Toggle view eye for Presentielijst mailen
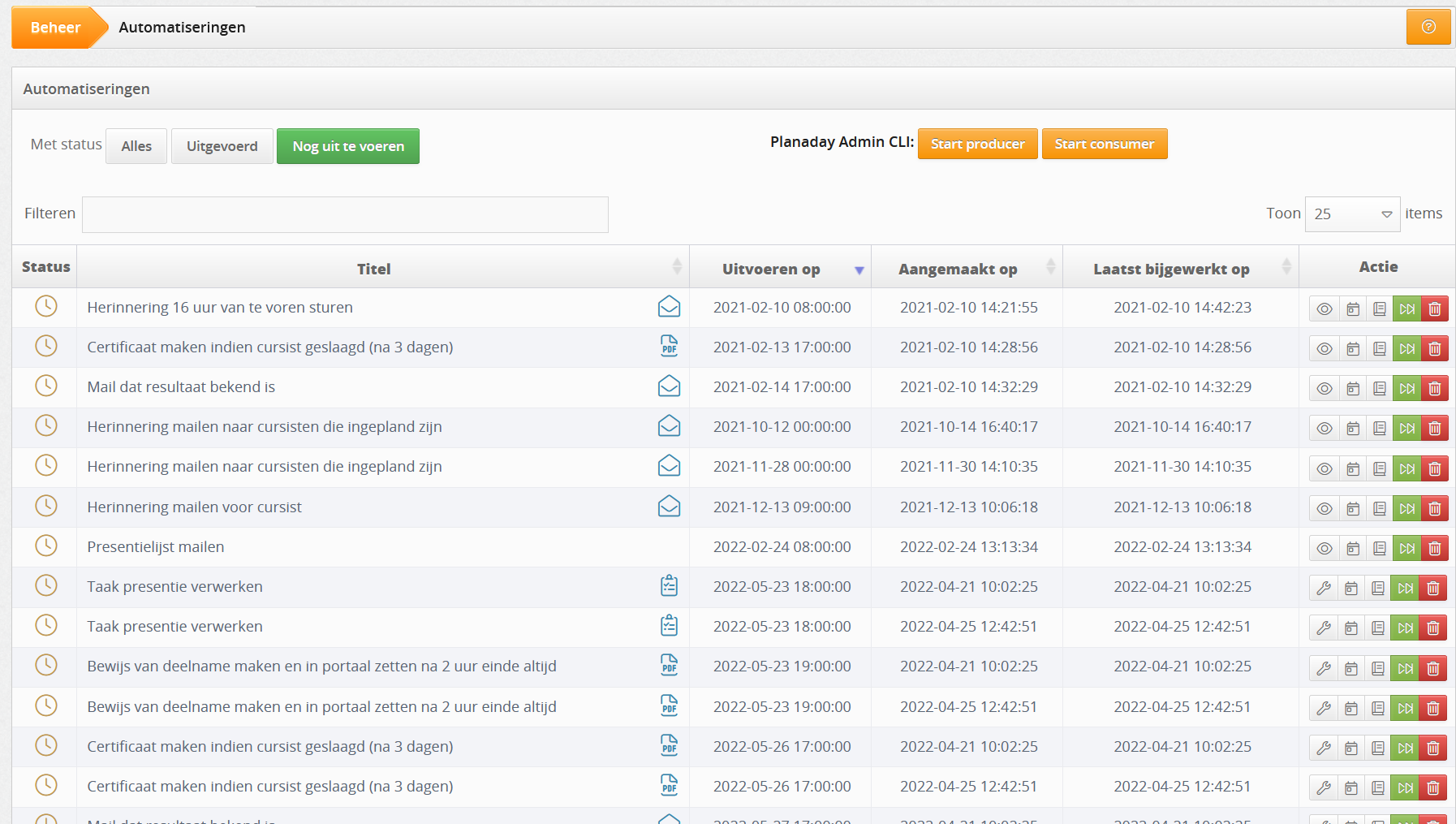 tap(1325, 548)
